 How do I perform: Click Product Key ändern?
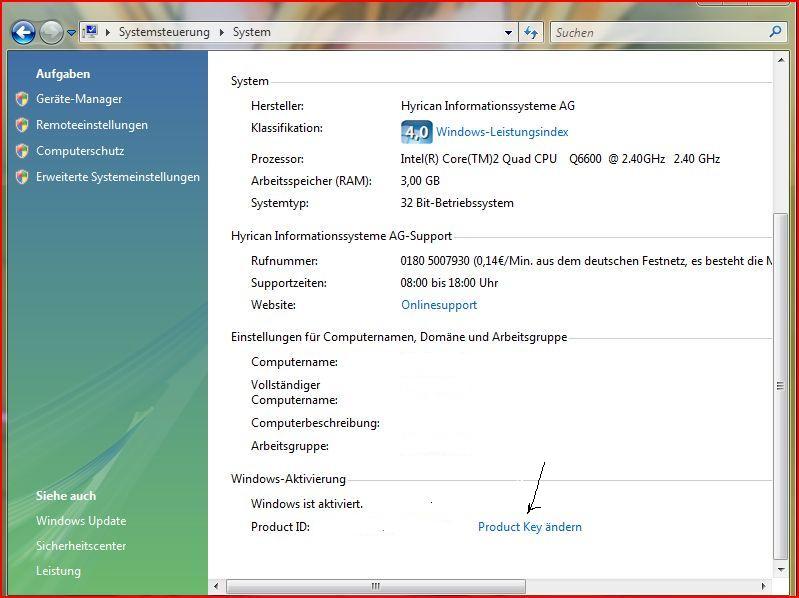pyautogui.click(x=529, y=527)
